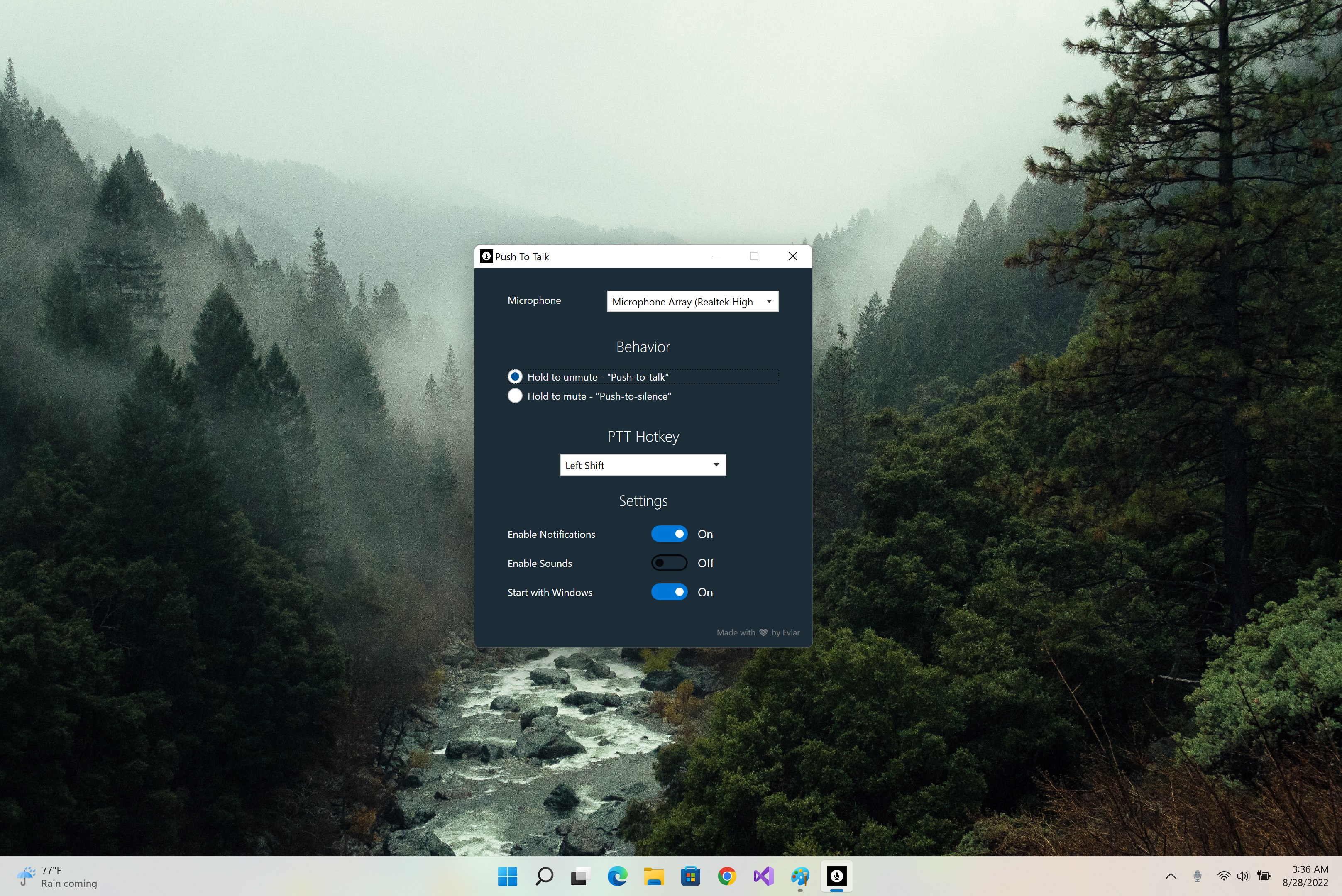Click the taskbar search magnifier icon
This screenshot has height=896, width=1342.
(x=544, y=875)
